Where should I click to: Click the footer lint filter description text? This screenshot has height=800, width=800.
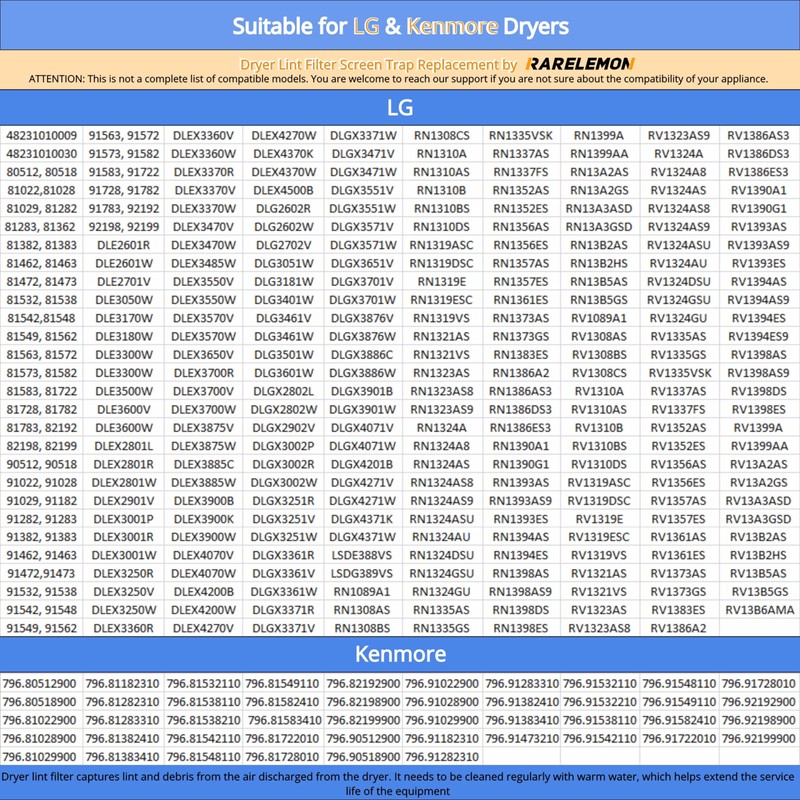[398, 784]
